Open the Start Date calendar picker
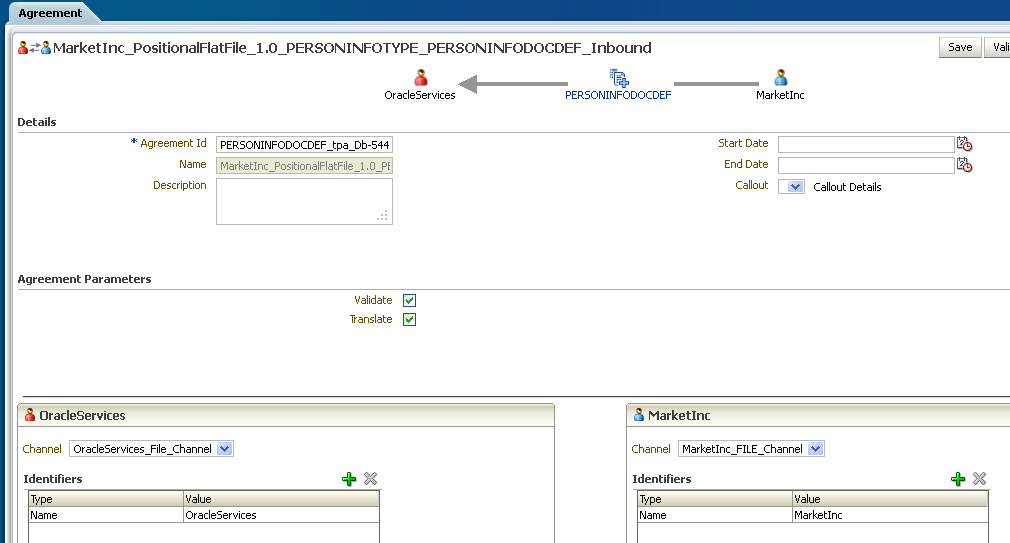Image resolution: width=1010 pixels, height=543 pixels. point(964,144)
